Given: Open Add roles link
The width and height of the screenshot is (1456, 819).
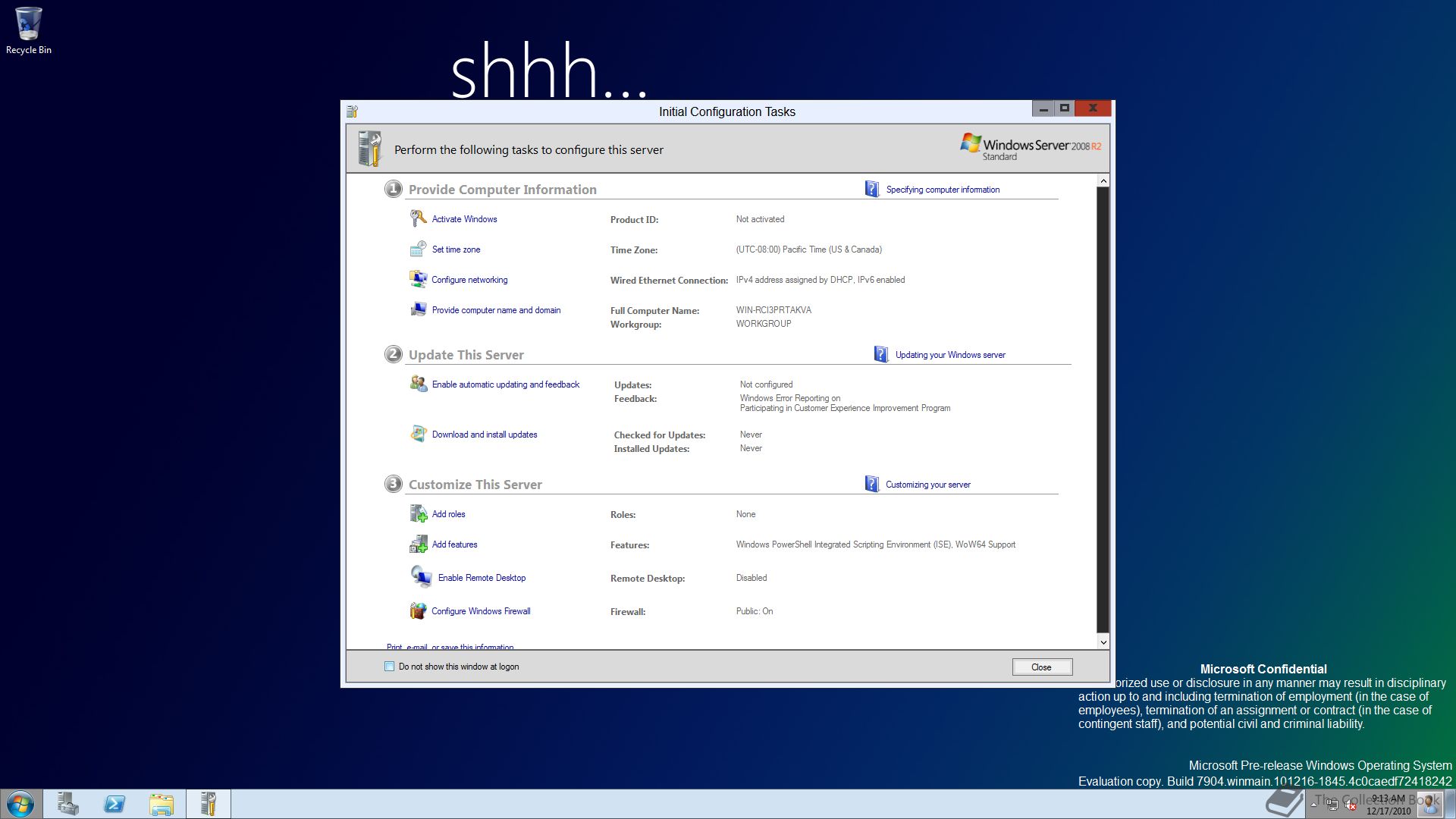Looking at the screenshot, I should (x=448, y=514).
